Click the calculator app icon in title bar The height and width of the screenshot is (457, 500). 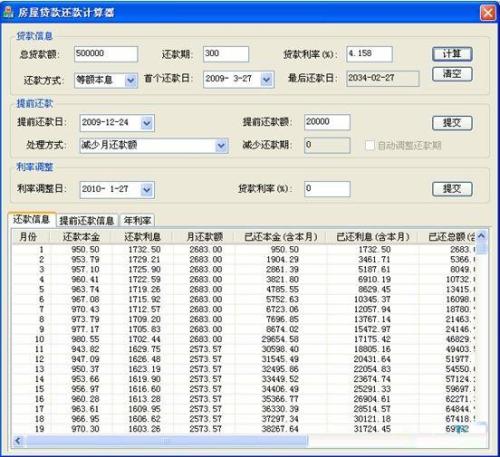[8, 12]
